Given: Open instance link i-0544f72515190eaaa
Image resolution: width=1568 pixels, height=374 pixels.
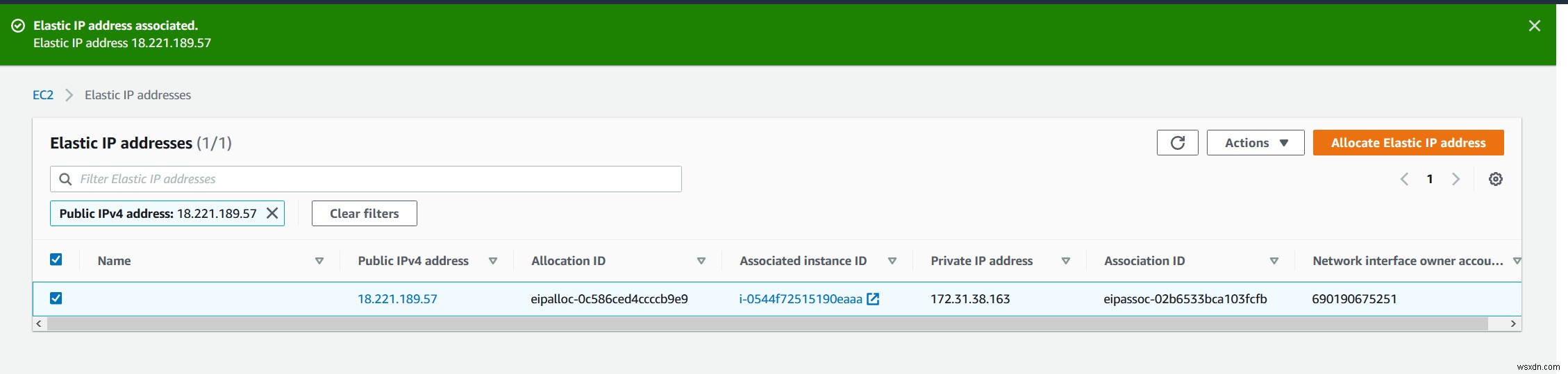Looking at the screenshot, I should (x=801, y=299).
